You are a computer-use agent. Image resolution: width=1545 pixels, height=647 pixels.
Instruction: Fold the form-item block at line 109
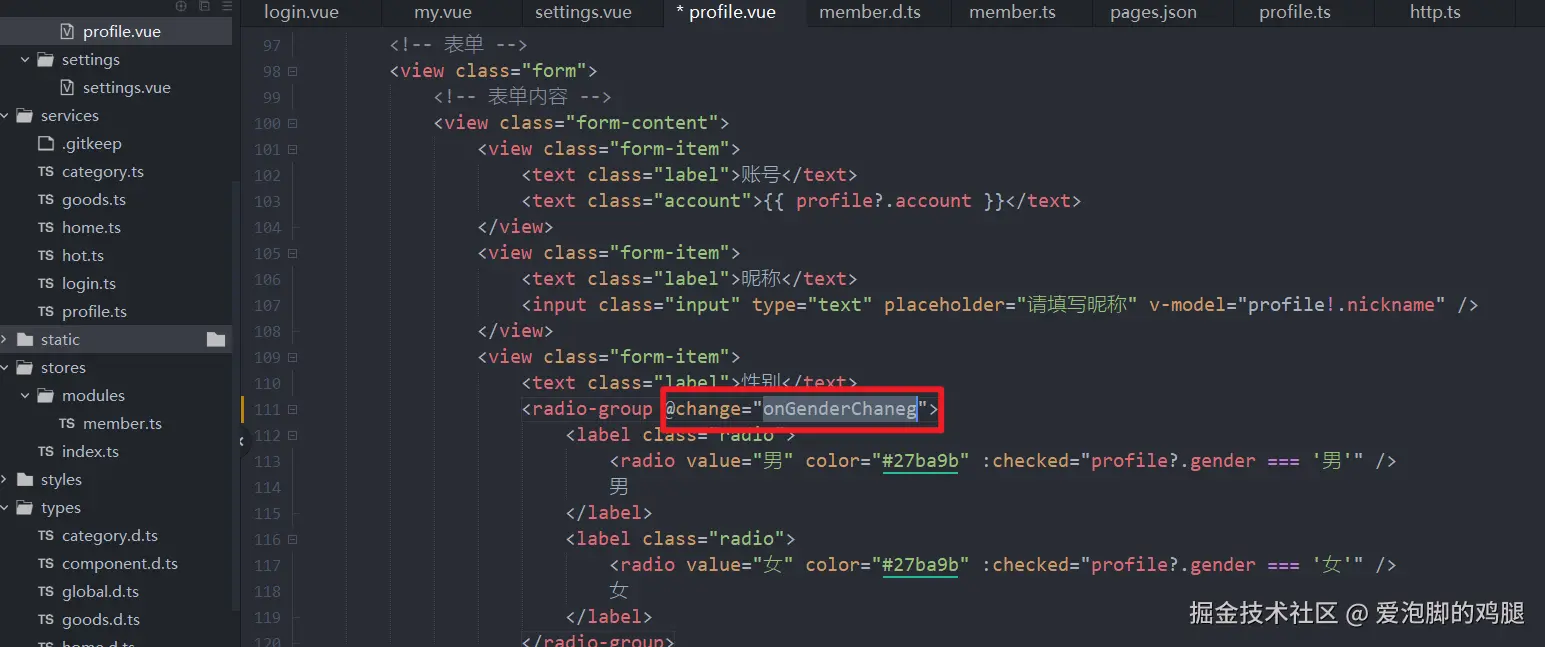293,358
